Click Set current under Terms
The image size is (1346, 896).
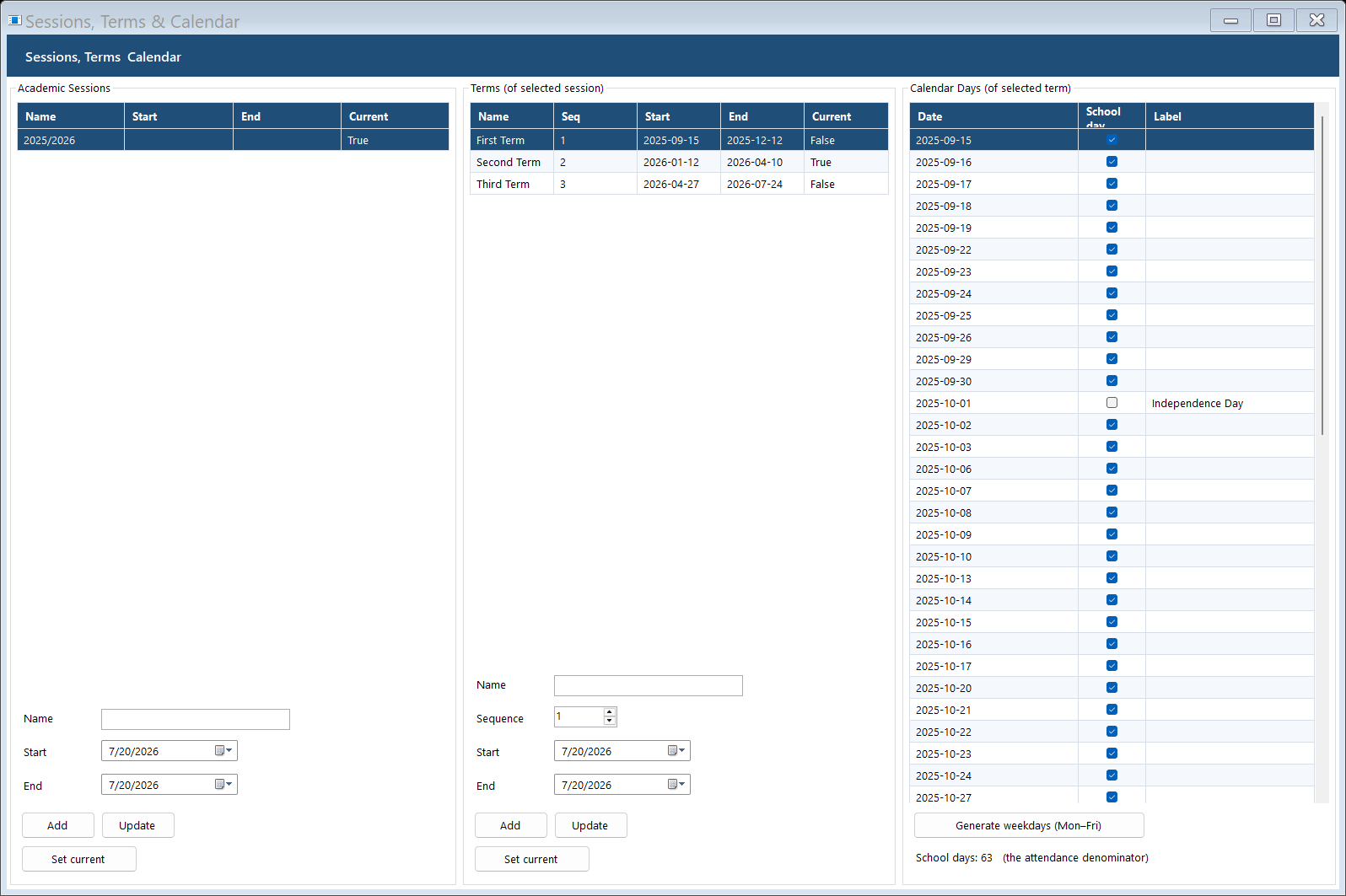click(x=531, y=859)
